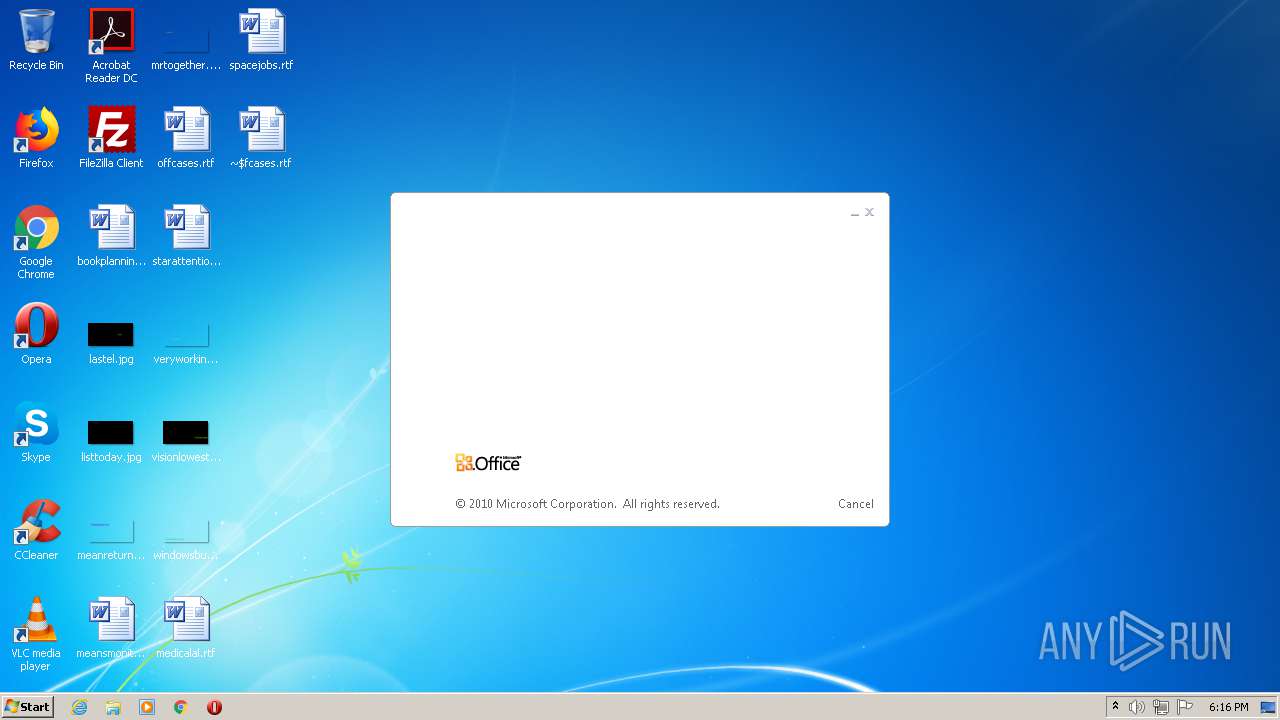Image resolution: width=1280 pixels, height=720 pixels.
Task: Open the volume speaker tray icon
Action: (1137, 707)
